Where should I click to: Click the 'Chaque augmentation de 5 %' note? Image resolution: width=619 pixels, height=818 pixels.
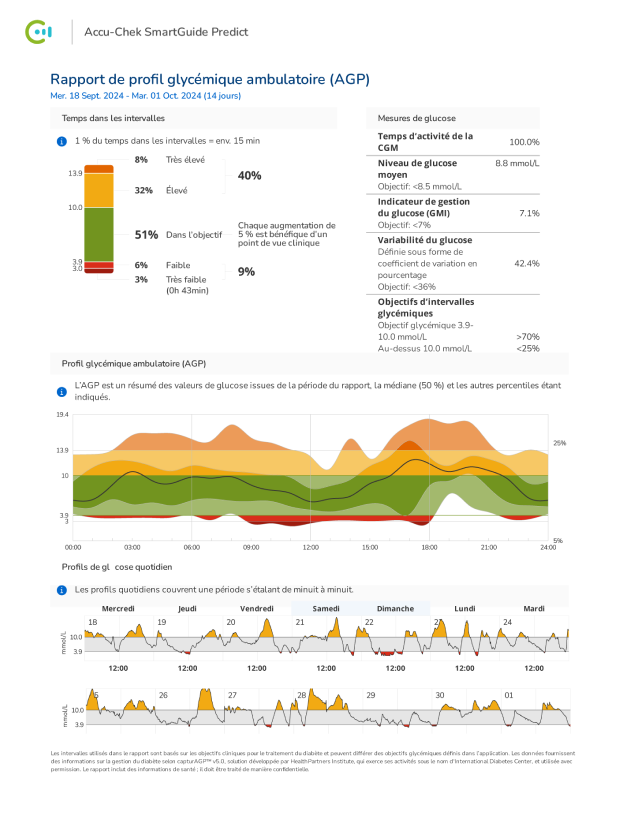pyautogui.click(x=287, y=234)
